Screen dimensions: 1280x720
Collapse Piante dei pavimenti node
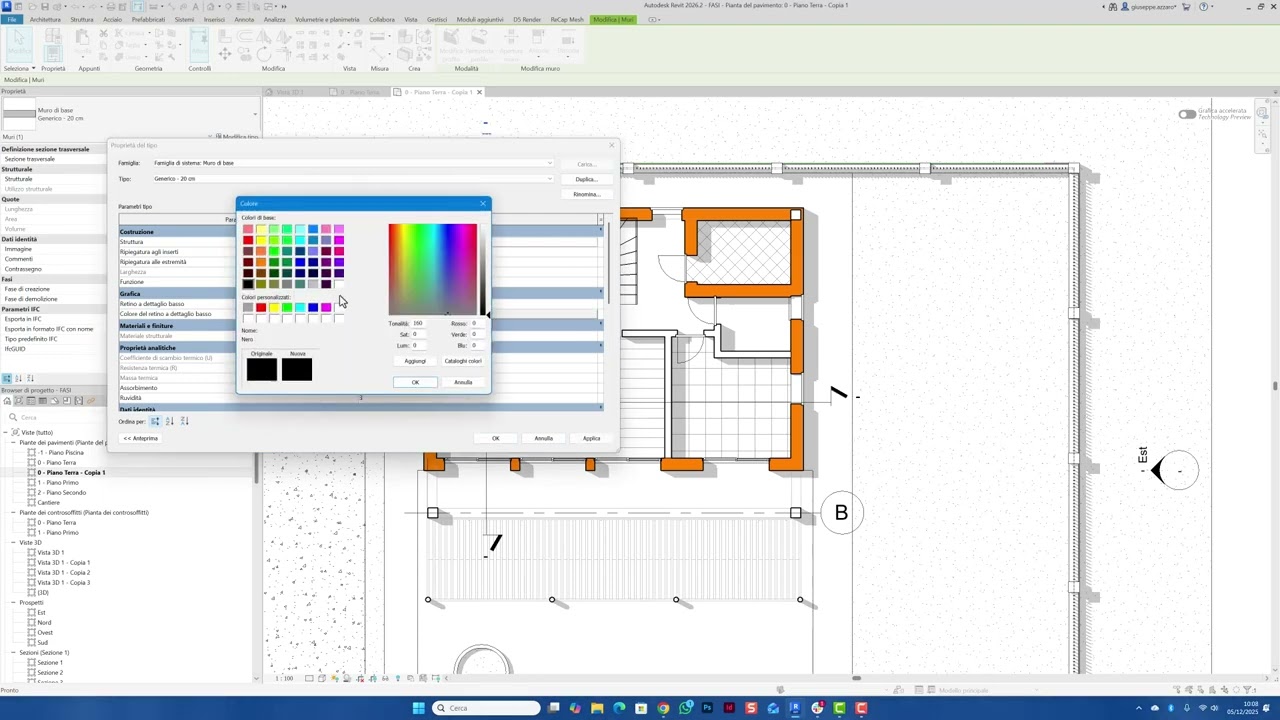[14, 442]
